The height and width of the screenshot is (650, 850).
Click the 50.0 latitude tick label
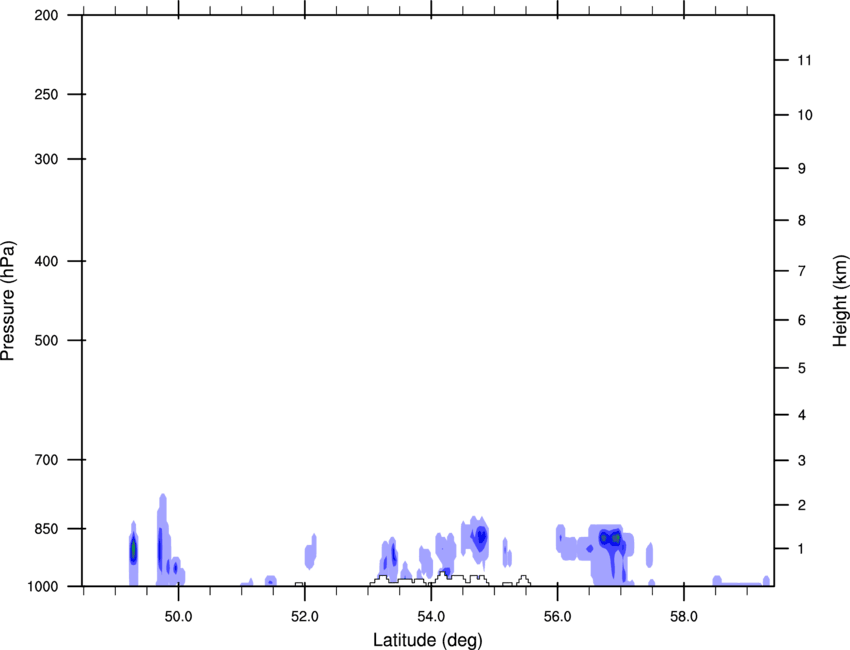click(x=178, y=616)
